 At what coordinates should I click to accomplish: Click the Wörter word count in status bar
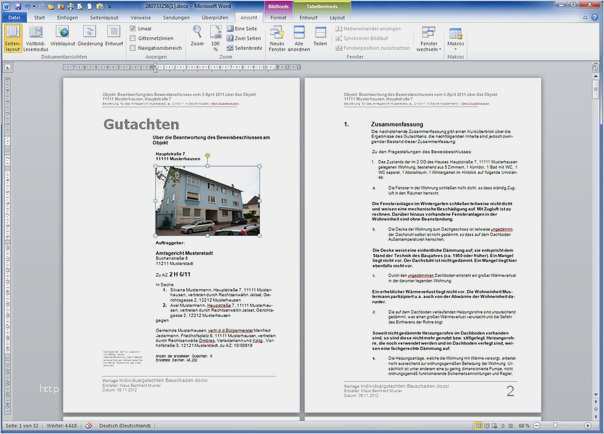click(62, 426)
